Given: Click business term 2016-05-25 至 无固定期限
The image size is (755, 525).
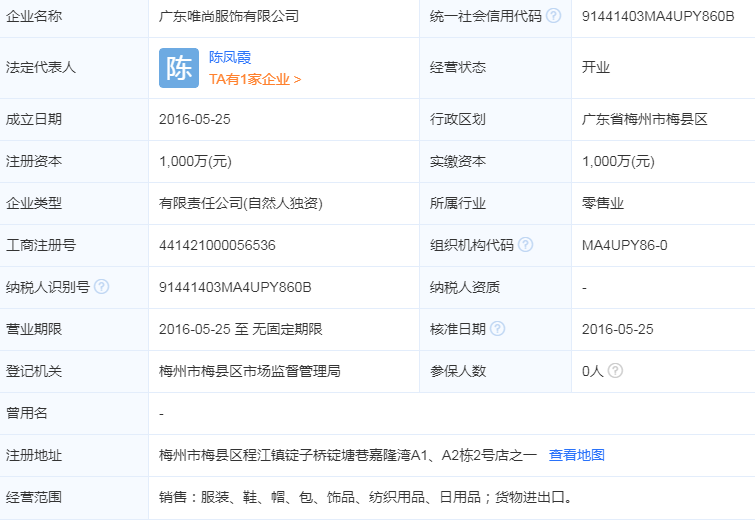Looking at the screenshot, I should 240,329.
